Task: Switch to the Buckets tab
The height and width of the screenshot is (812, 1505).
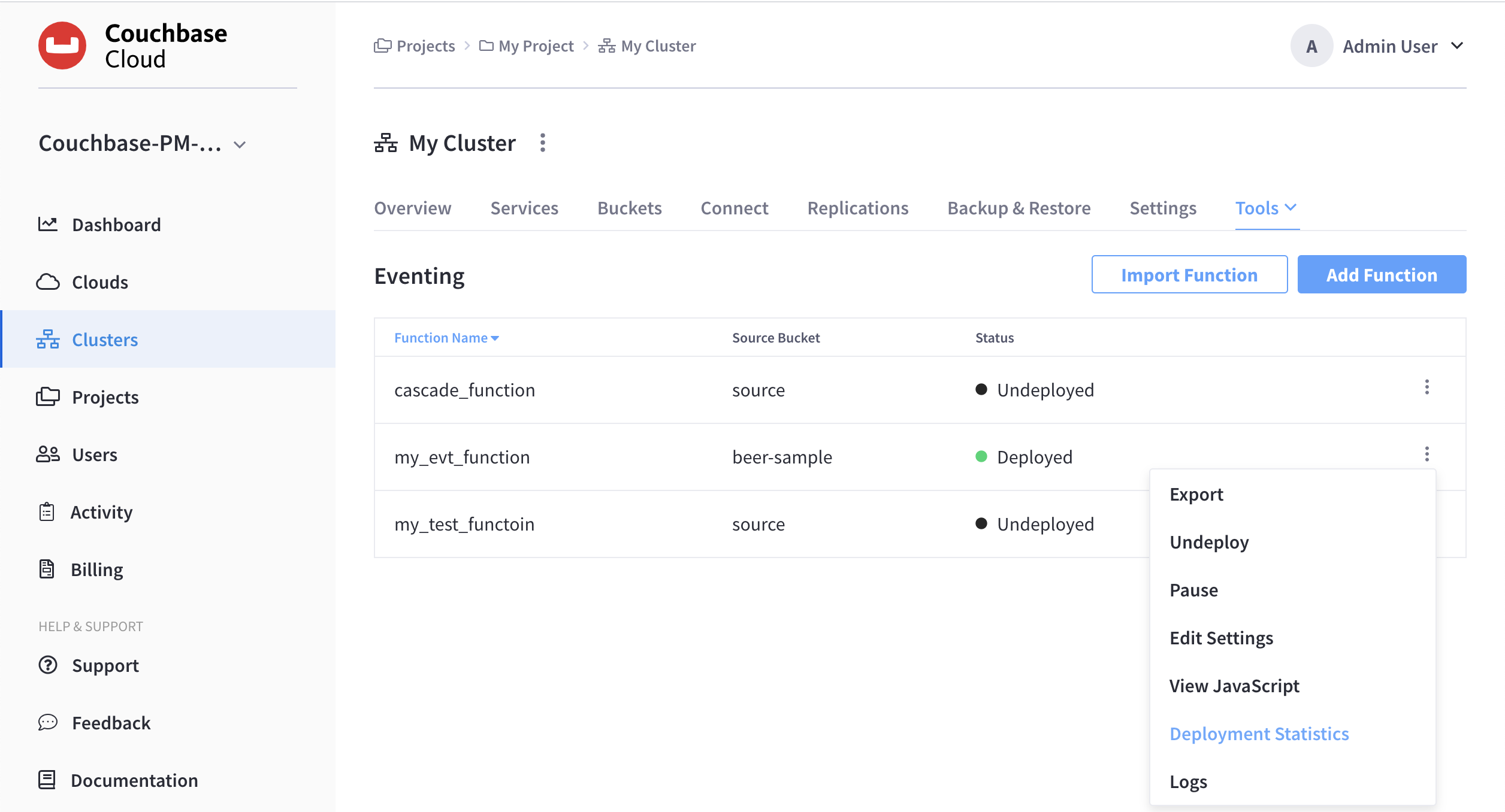Action: [x=629, y=208]
